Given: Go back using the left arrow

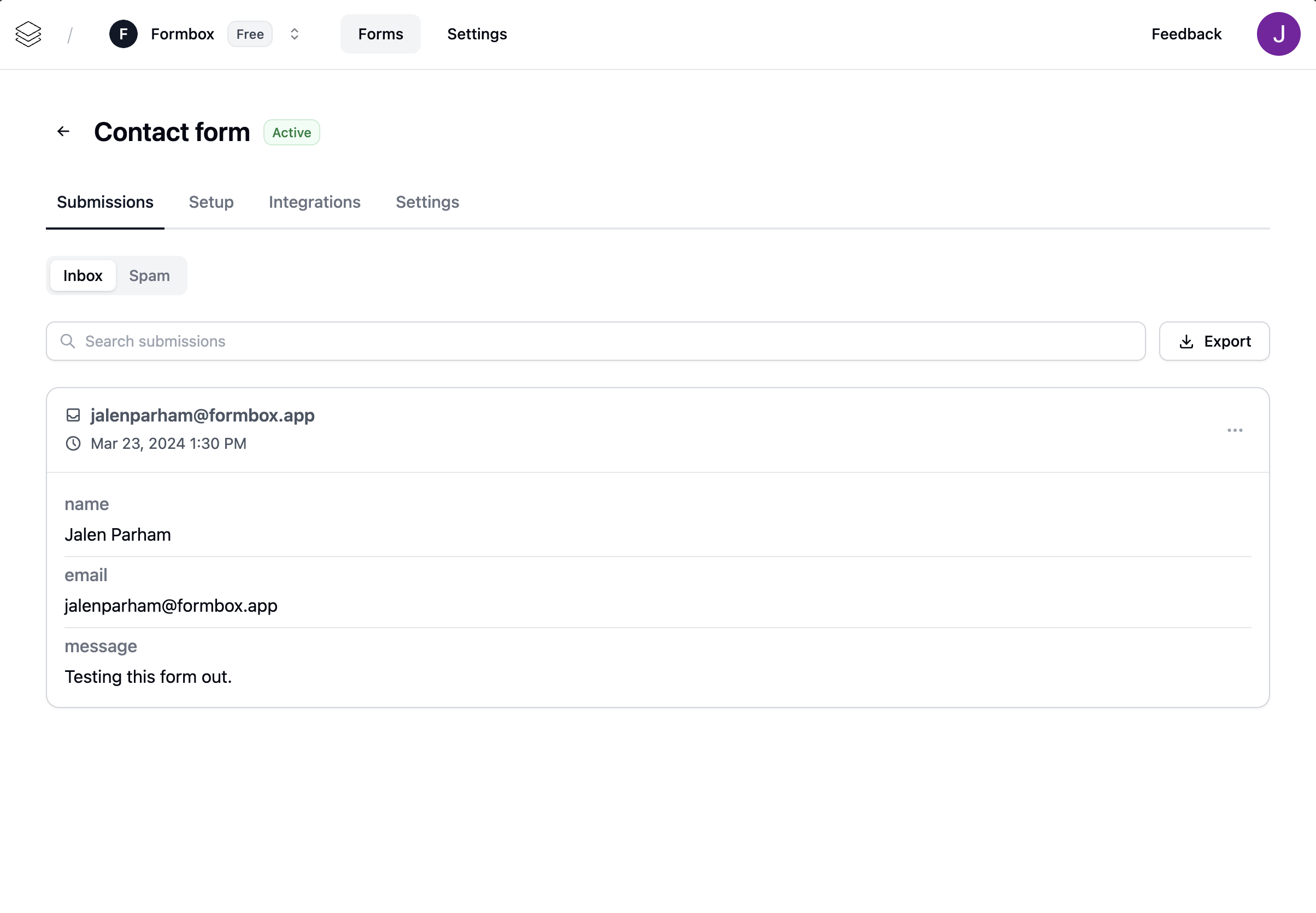Looking at the screenshot, I should [63, 132].
